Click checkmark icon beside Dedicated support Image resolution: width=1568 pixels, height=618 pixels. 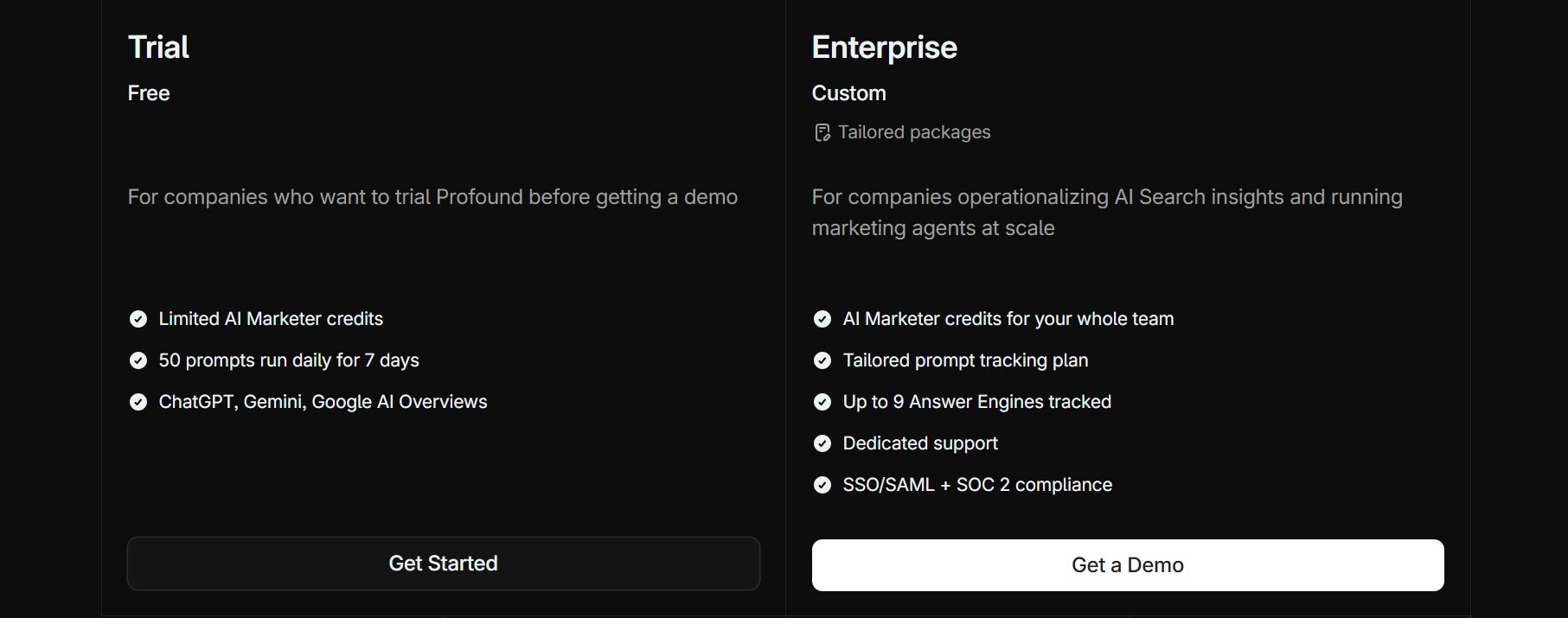tap(822, 443)
